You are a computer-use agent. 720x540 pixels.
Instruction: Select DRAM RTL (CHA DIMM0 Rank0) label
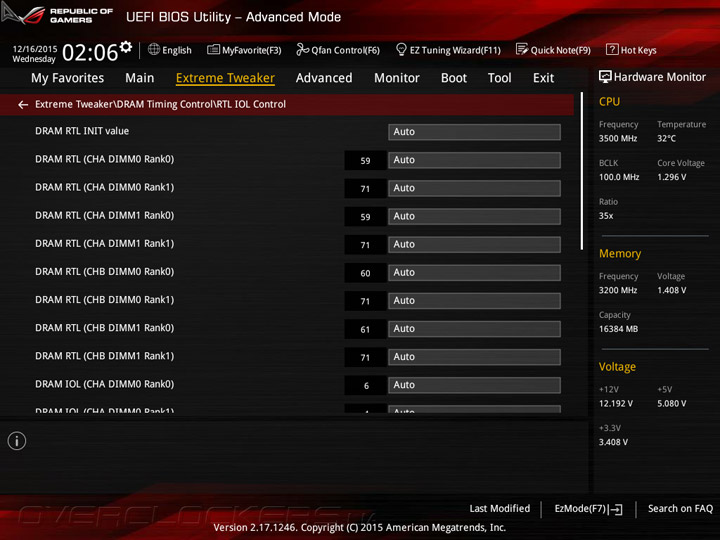(105, 159)
